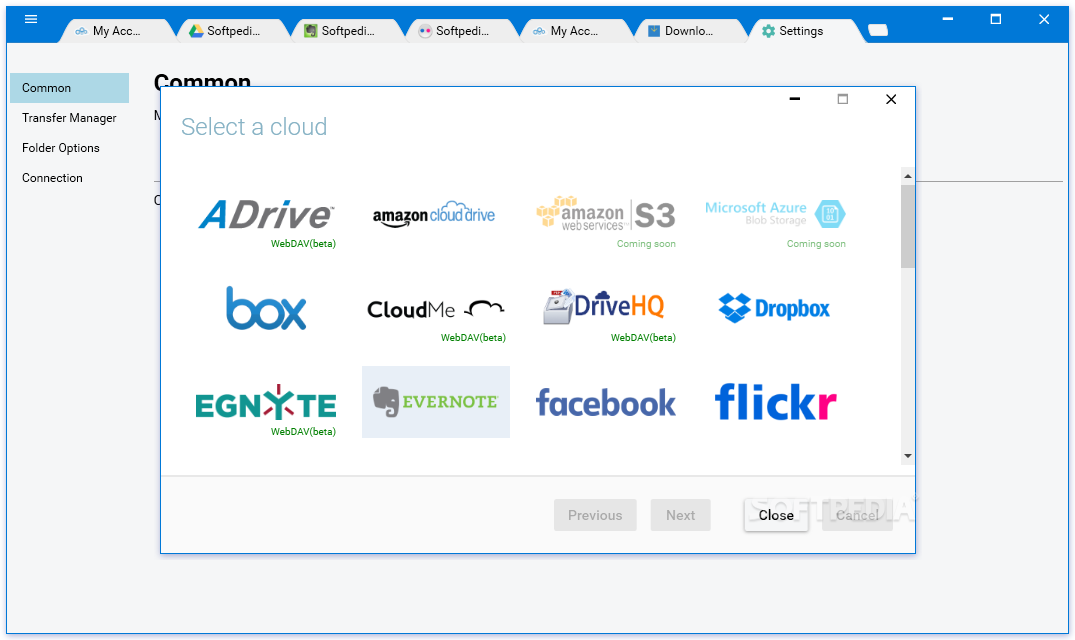The height and width of the screenshot is (640, 1075).
Task: Click the Select a cloud heading
Action: (x=254, y=127)
